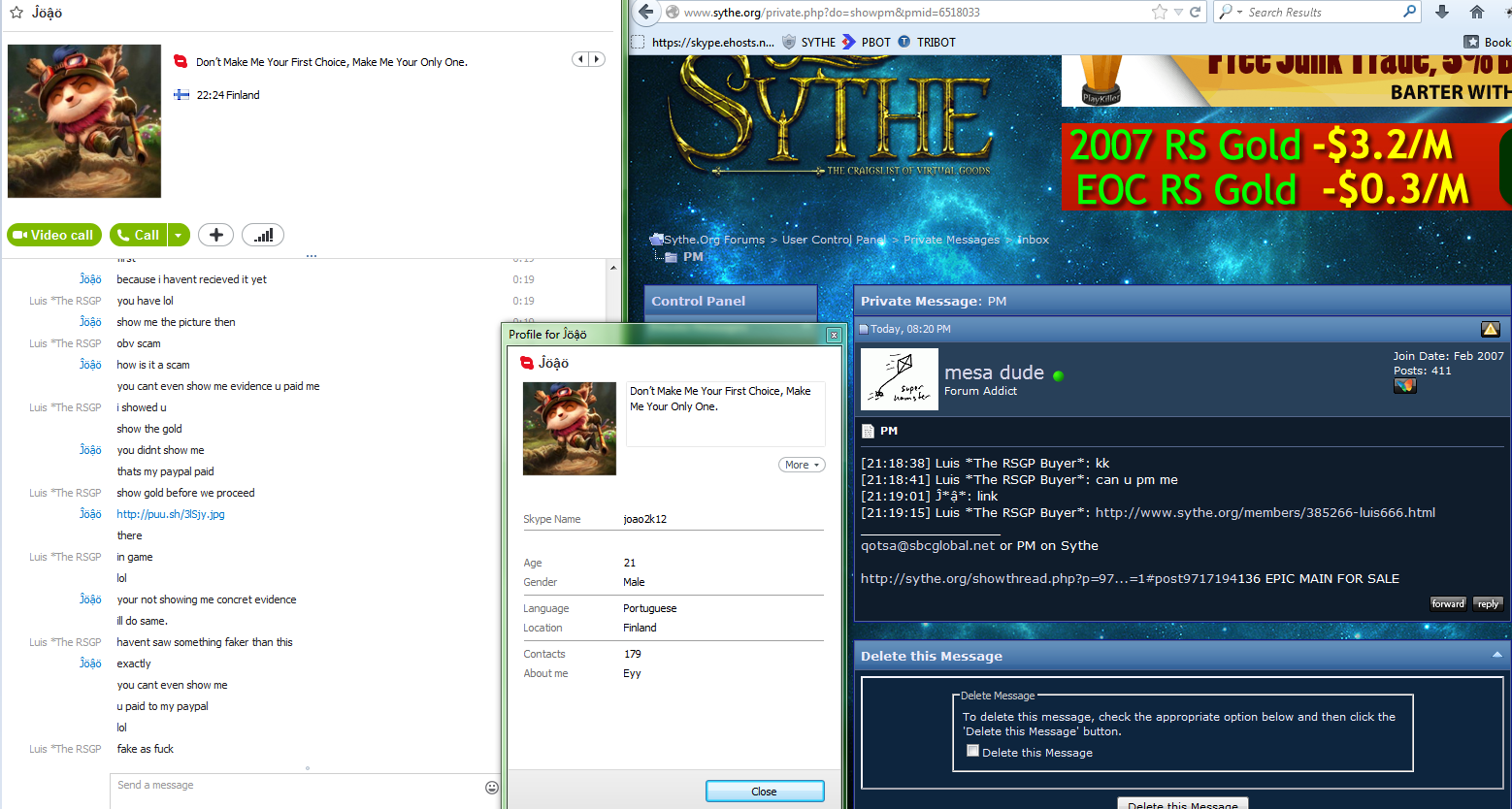1512x809 pixels.
Task: Open the browser downloads arrow icon
Action: 1442,13
